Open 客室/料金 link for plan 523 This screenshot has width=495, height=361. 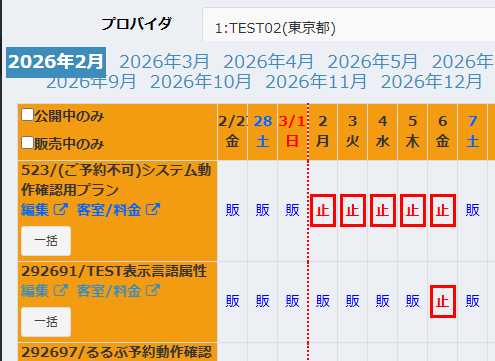tap(109, 210)
